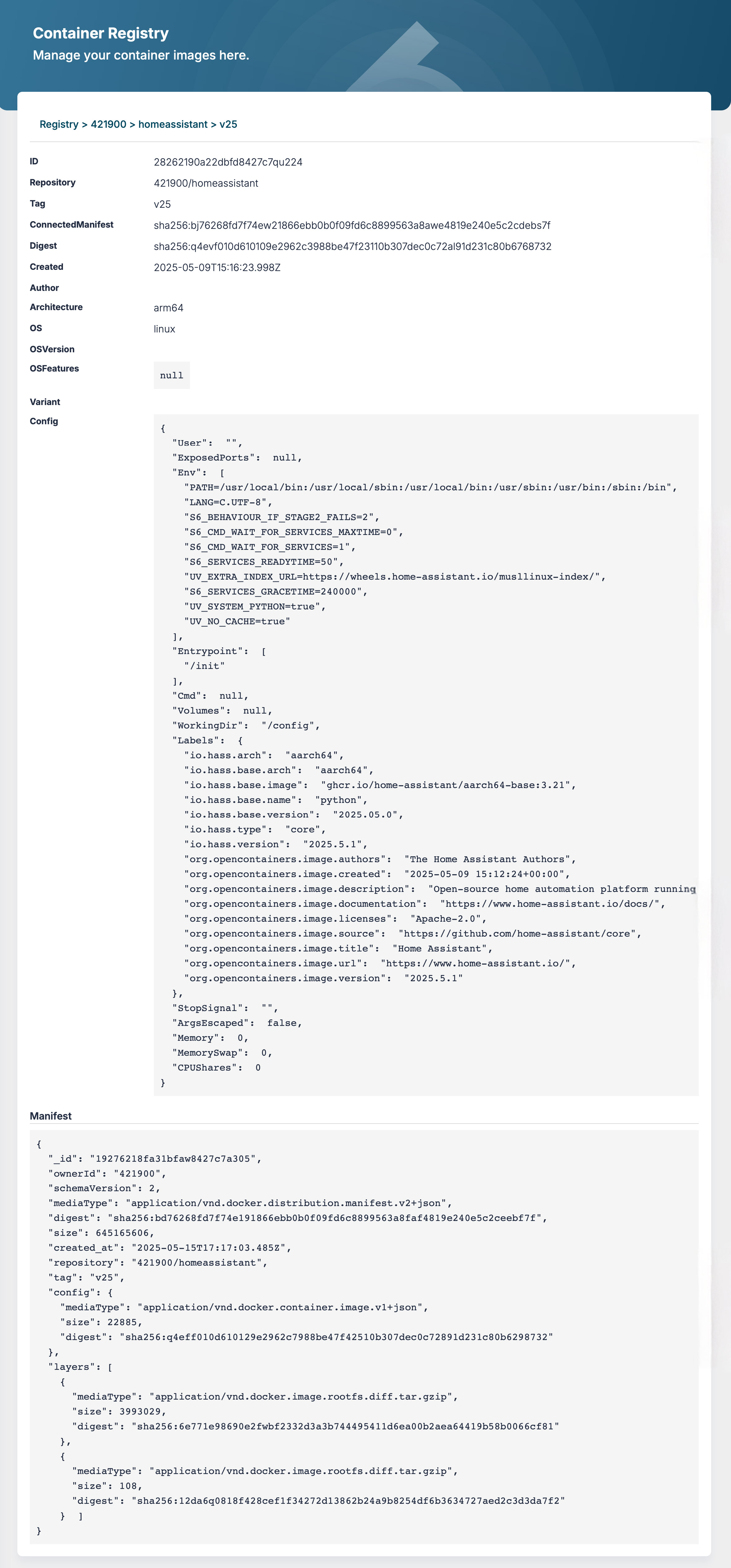Click the manifest ownerId 421900 line
731x1568 pixels.
coord(107,1174)
